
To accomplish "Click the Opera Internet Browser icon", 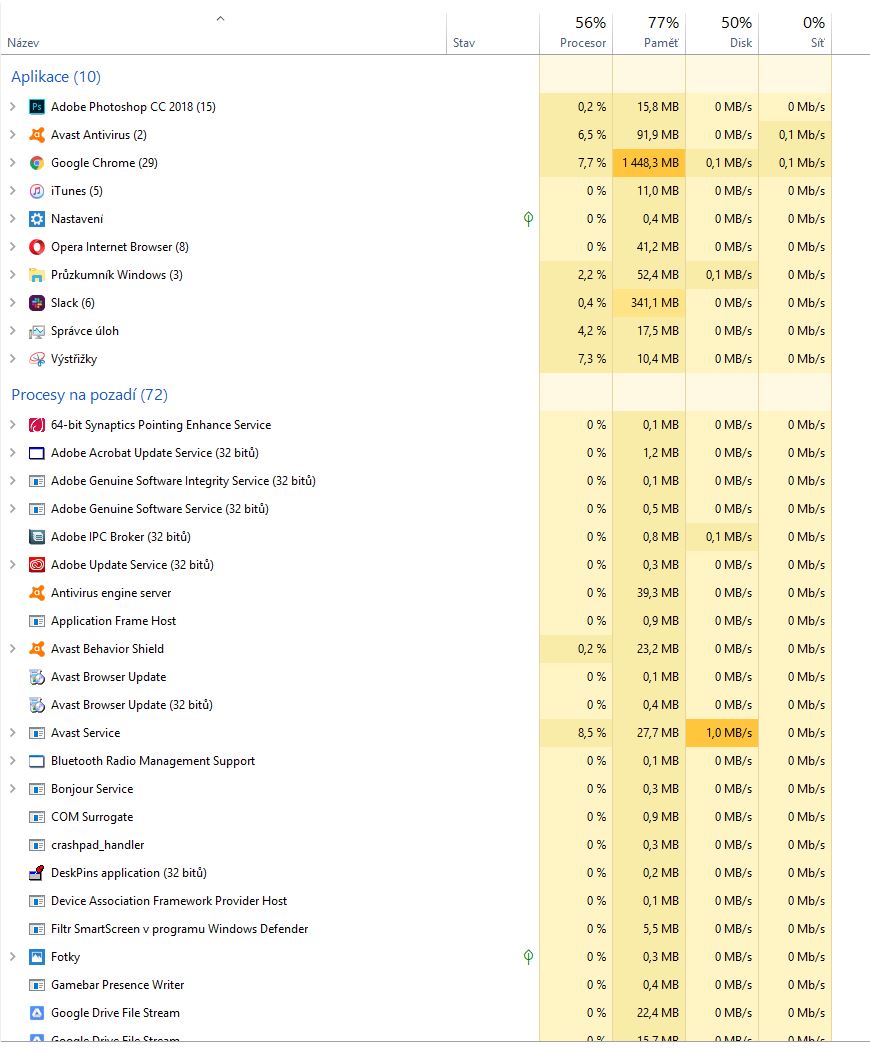I will point(37,247).
